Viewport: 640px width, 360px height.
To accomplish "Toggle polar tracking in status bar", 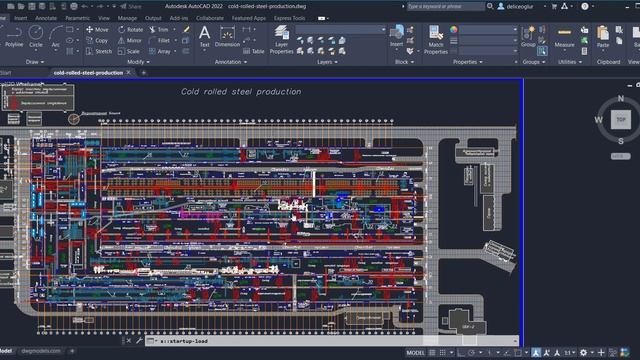I will [472, 353].
